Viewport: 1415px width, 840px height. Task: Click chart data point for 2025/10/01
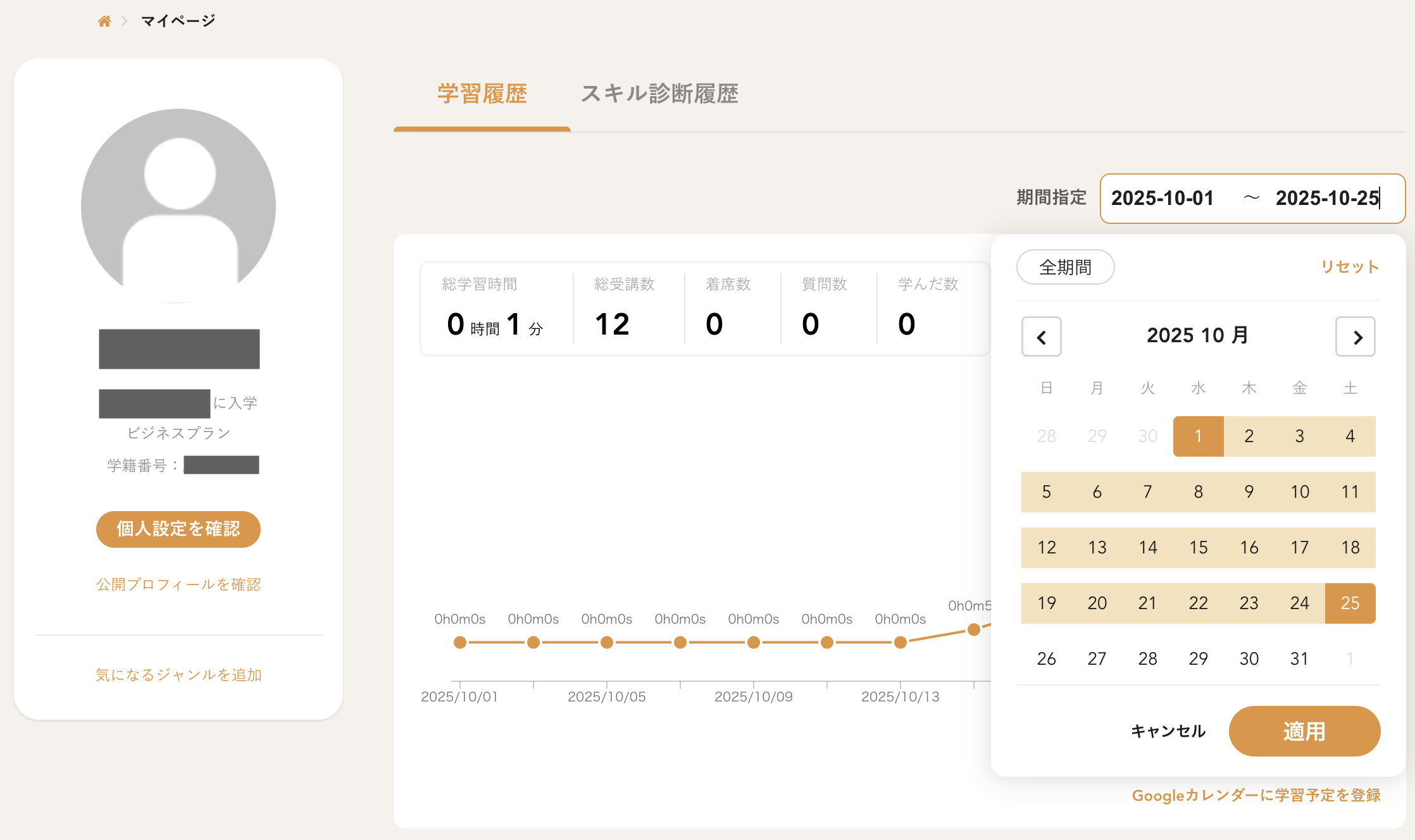(x=460, y=643)
